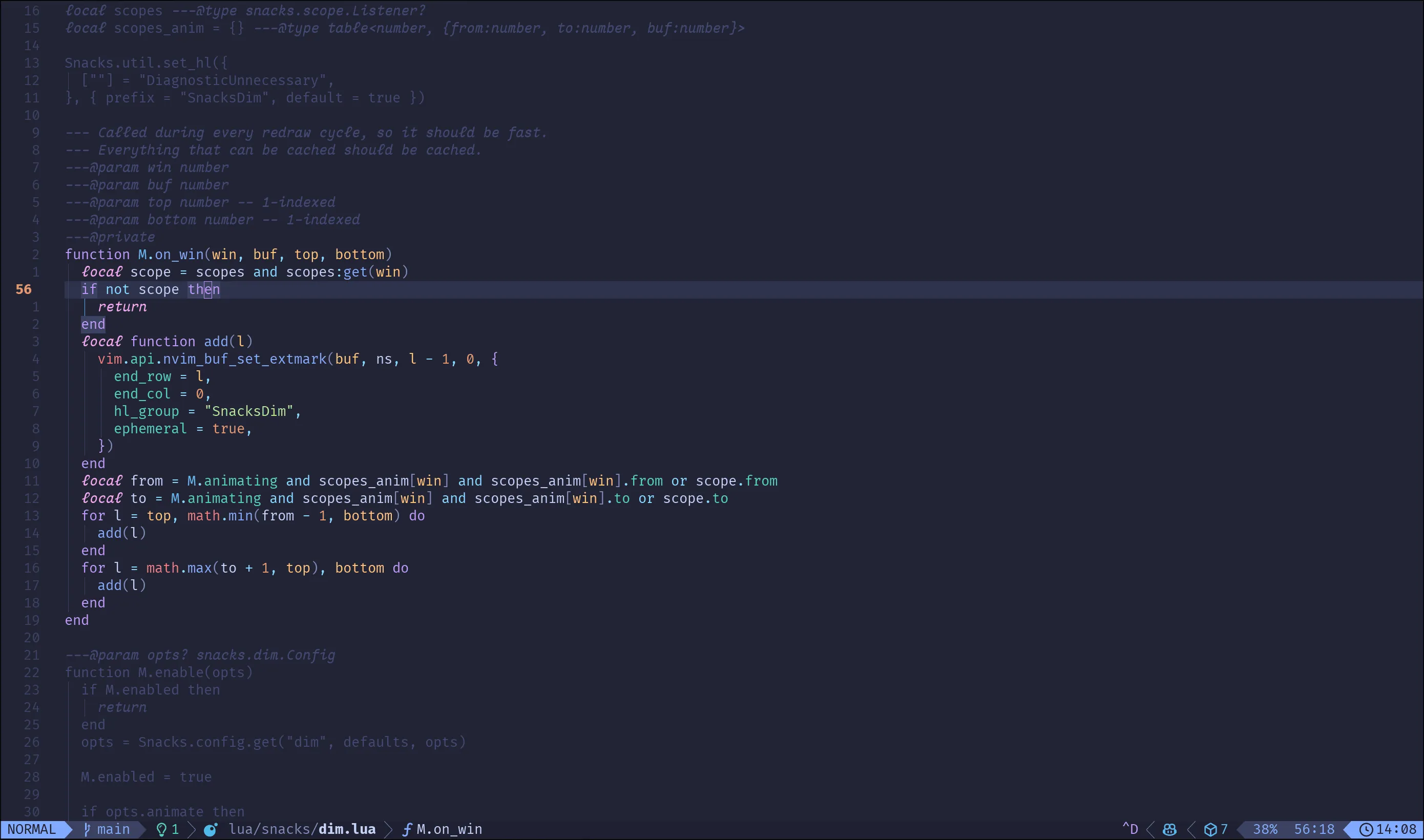Click the 38% scroll position indicator
Viewport: 1424px width, 840px height.
[x=1267, y=830]
